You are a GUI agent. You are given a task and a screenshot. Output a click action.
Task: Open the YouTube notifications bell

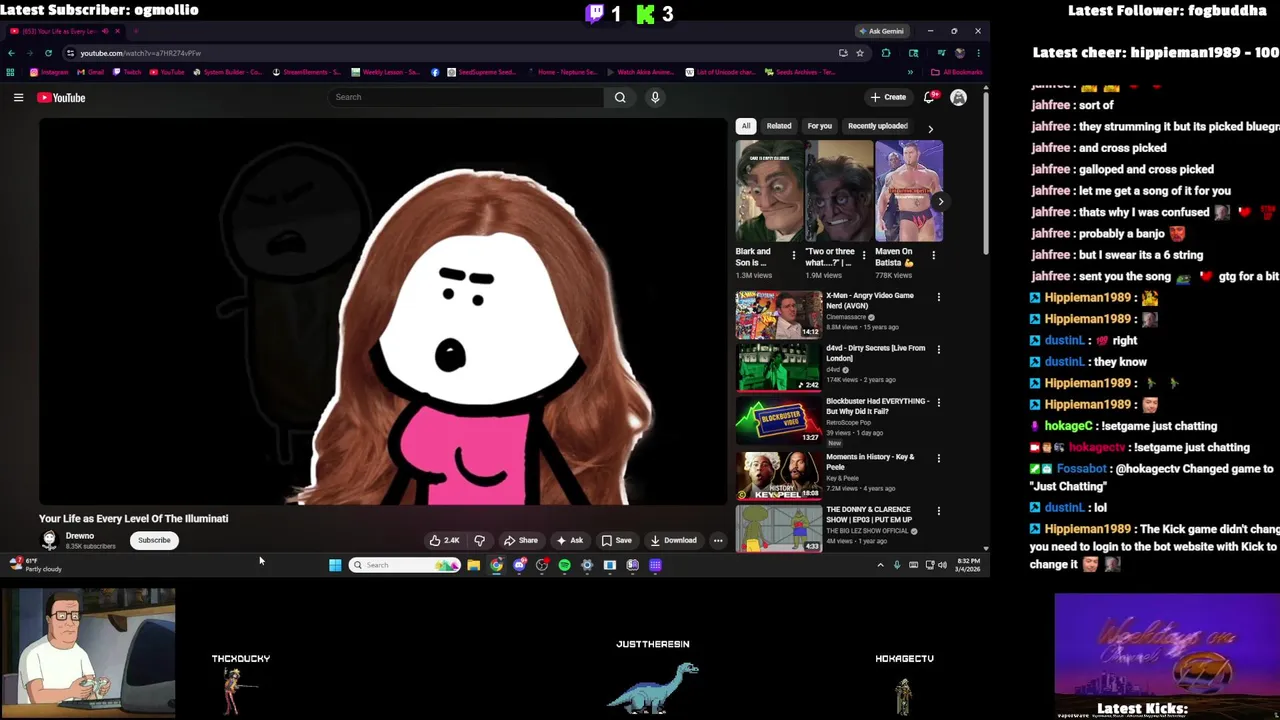coord(929,97)
